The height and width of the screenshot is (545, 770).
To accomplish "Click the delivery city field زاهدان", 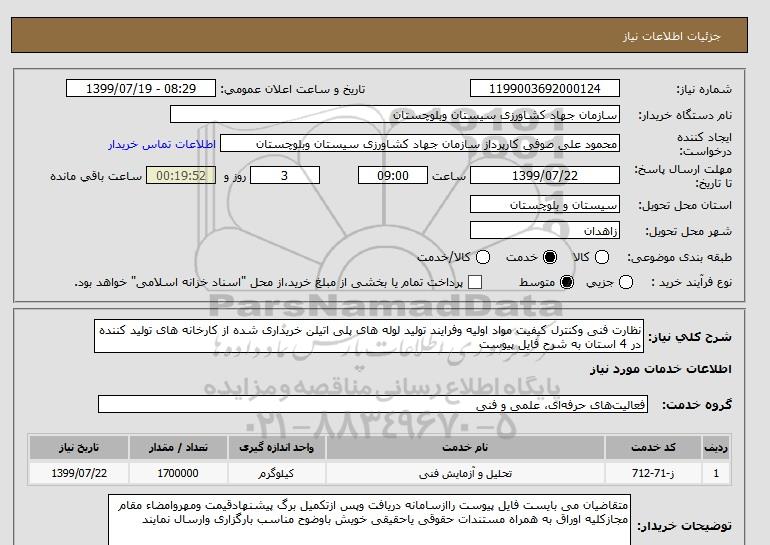I will (x=545, y=230).
